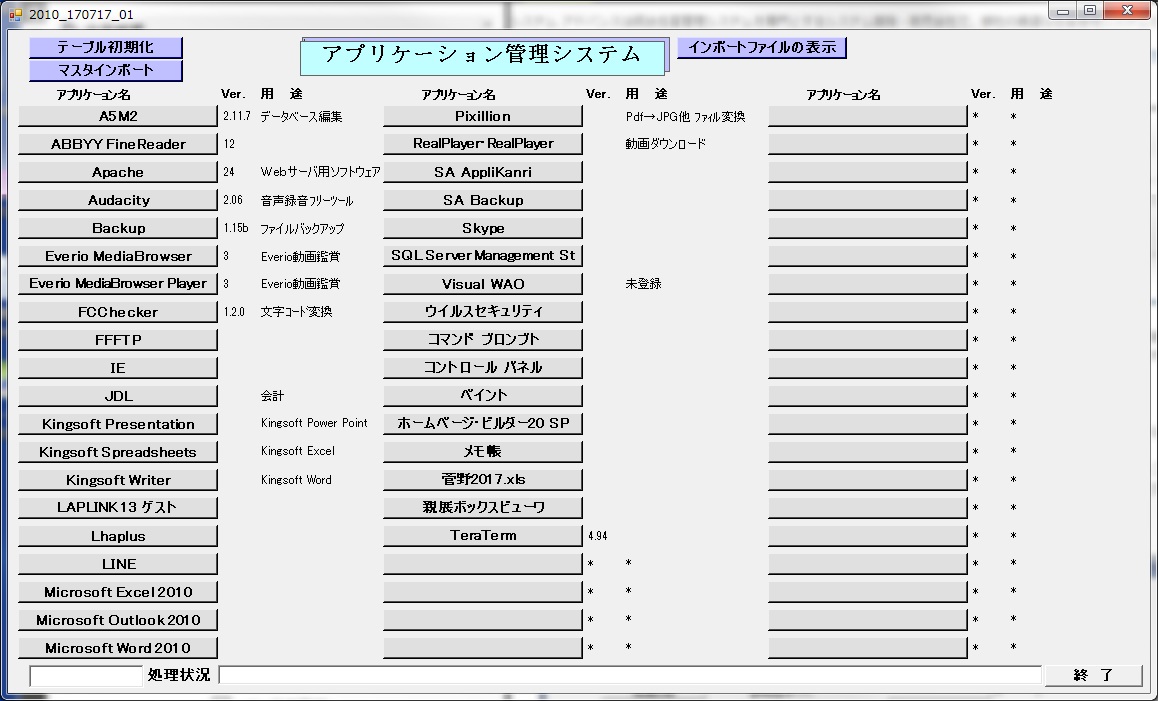Click the 音声録音フリーツール description

306,200
